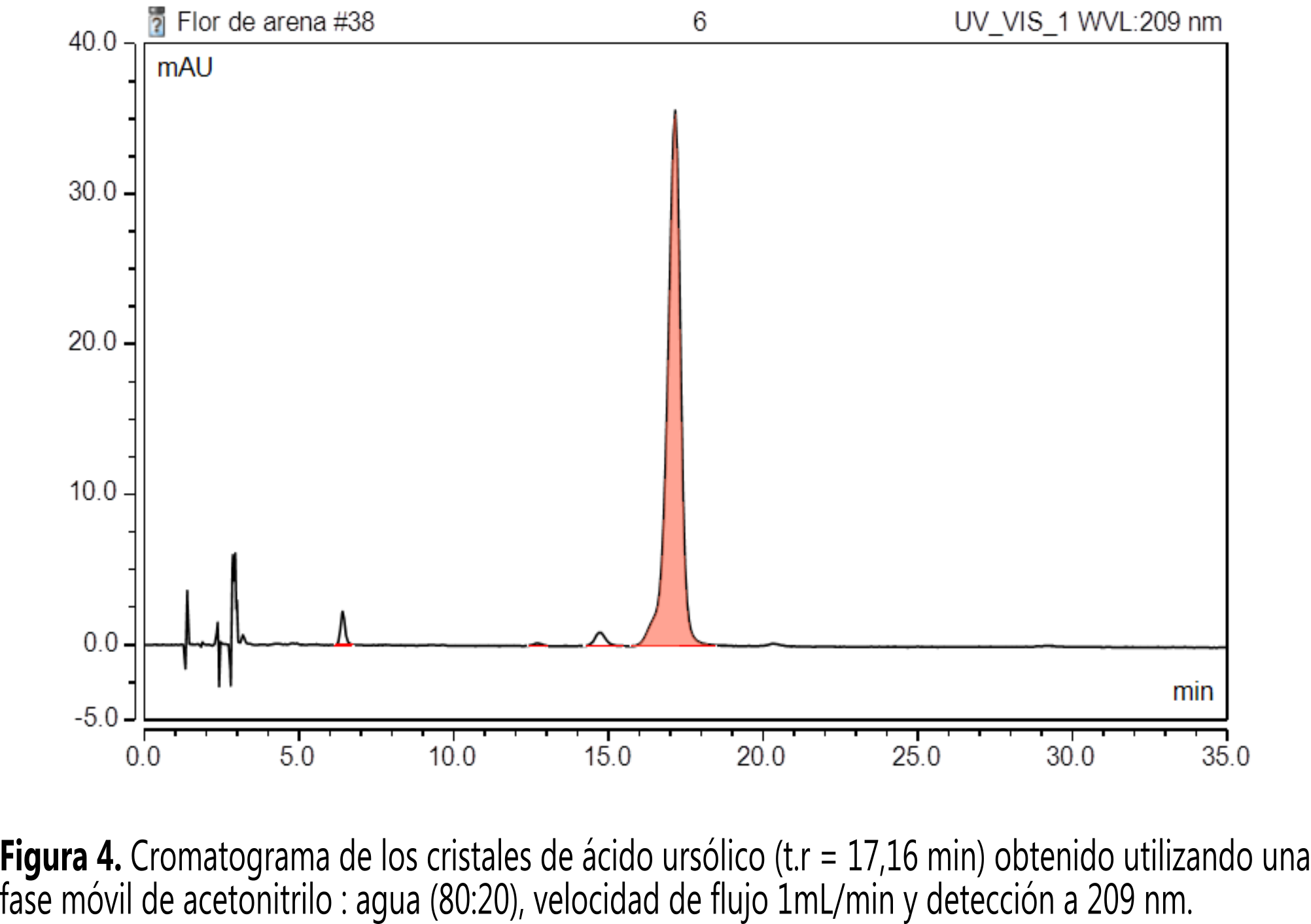Click the injection spike near 3 minutes
Screen dimensions: 1311x924
point(234,575)
